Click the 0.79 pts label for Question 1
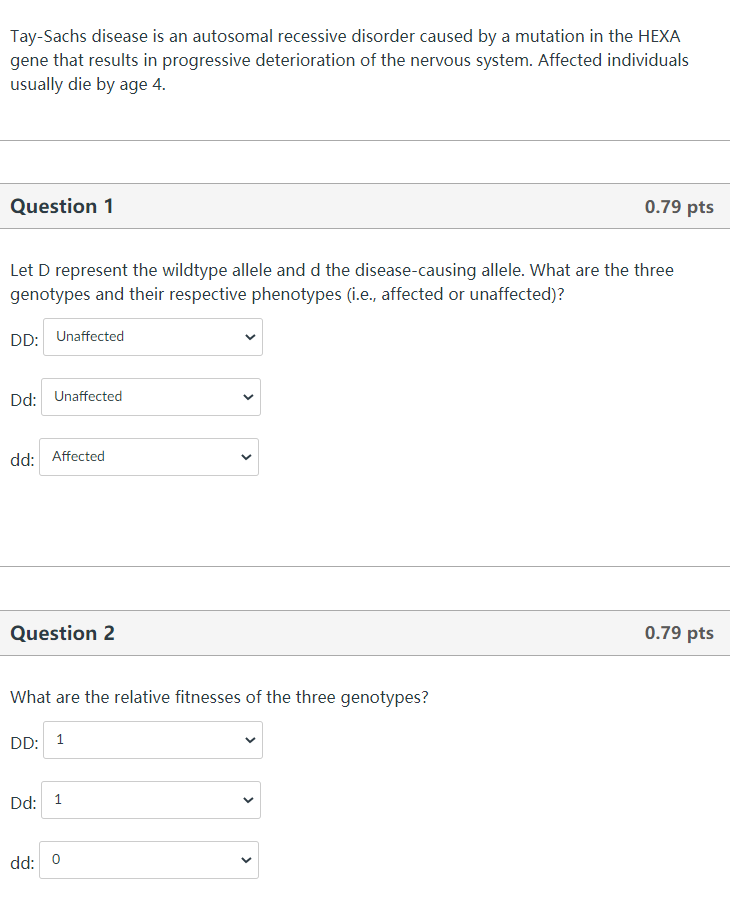730x908 pixels. pyautogui.click(x=679, y=207)
